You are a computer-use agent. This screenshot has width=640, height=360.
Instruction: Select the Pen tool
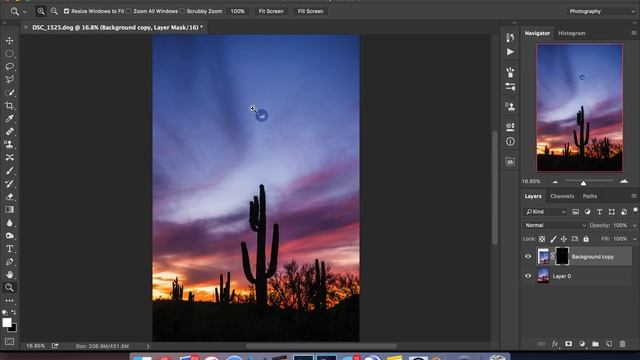(x=9, y=262)
